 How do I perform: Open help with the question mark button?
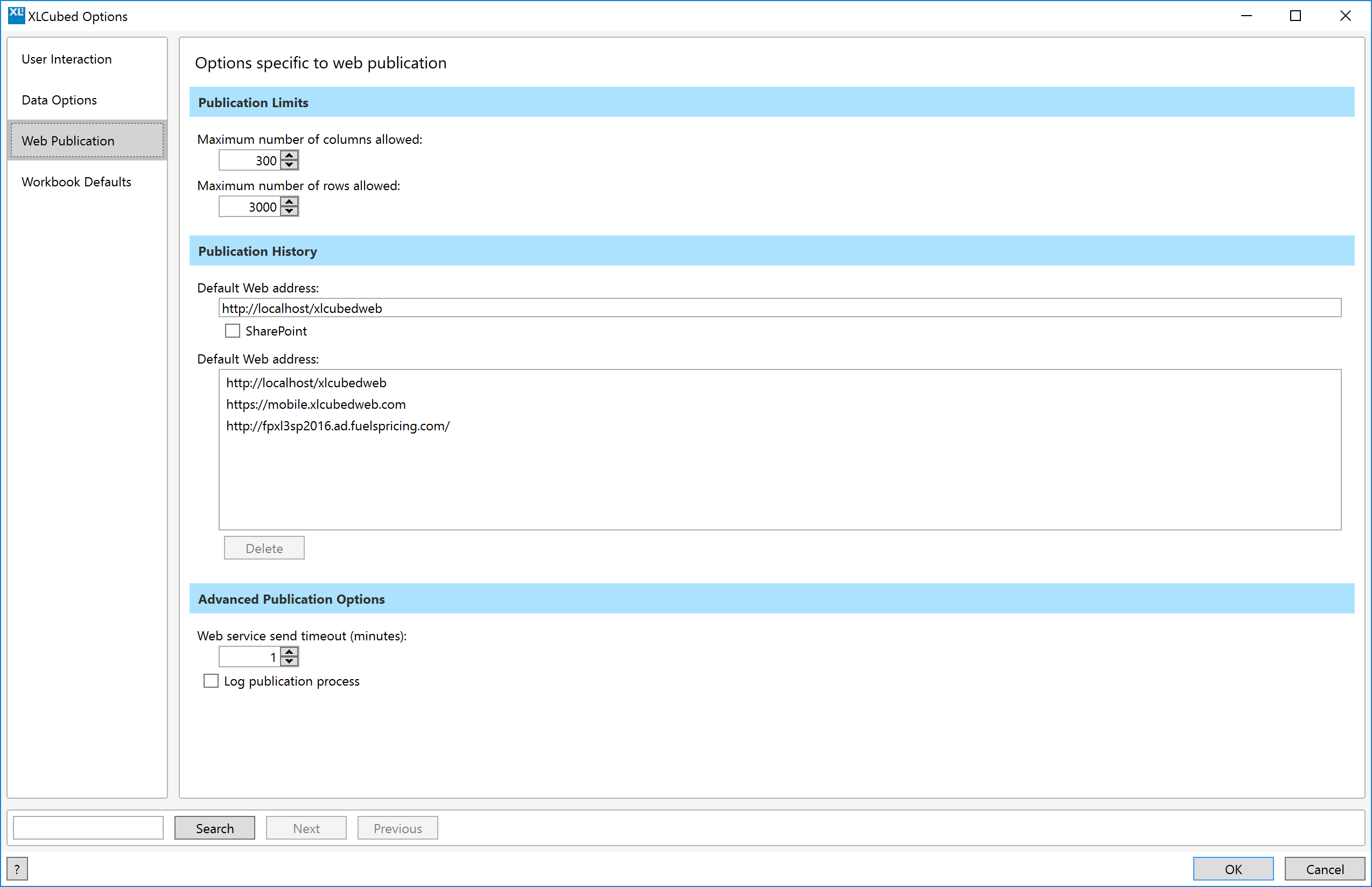click(17, 869)
